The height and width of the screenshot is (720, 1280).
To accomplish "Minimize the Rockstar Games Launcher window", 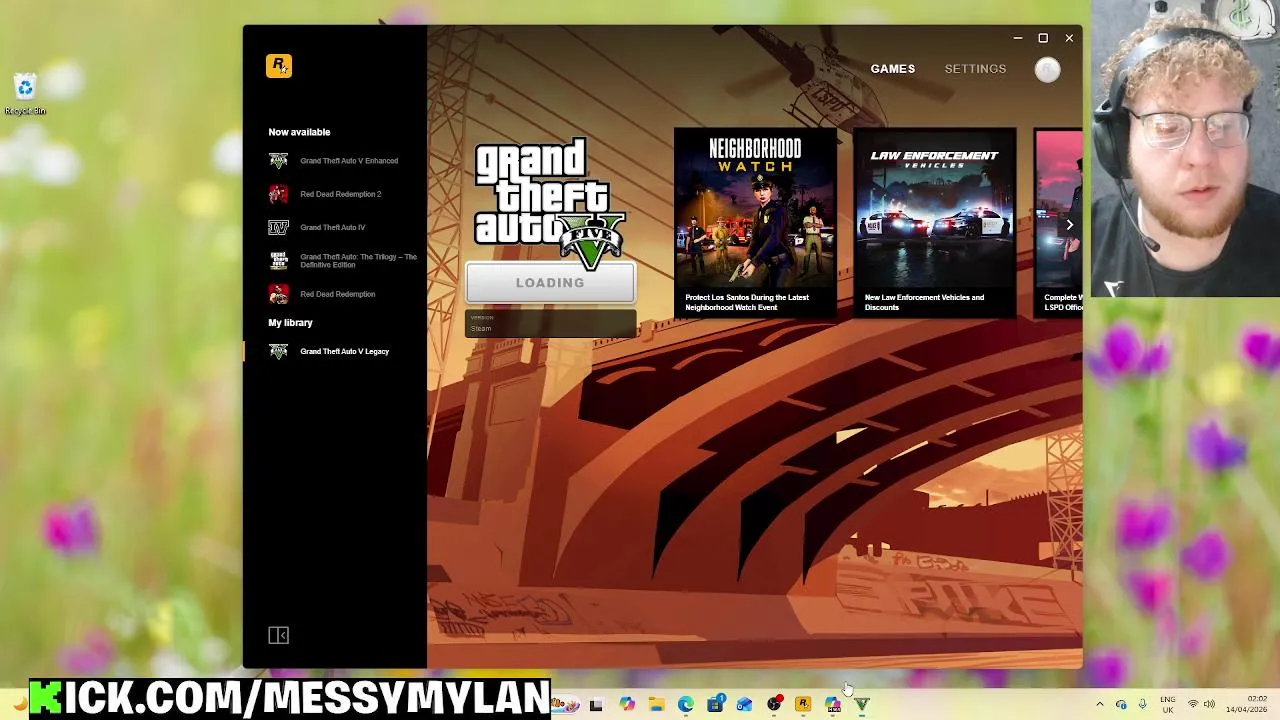I will point(1017,38).
